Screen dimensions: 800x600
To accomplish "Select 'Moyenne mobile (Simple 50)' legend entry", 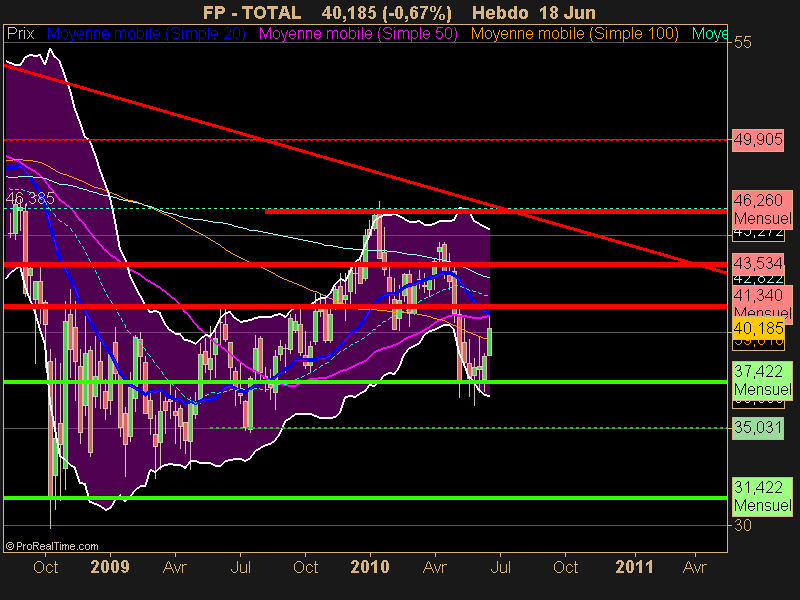I will 358,34.
